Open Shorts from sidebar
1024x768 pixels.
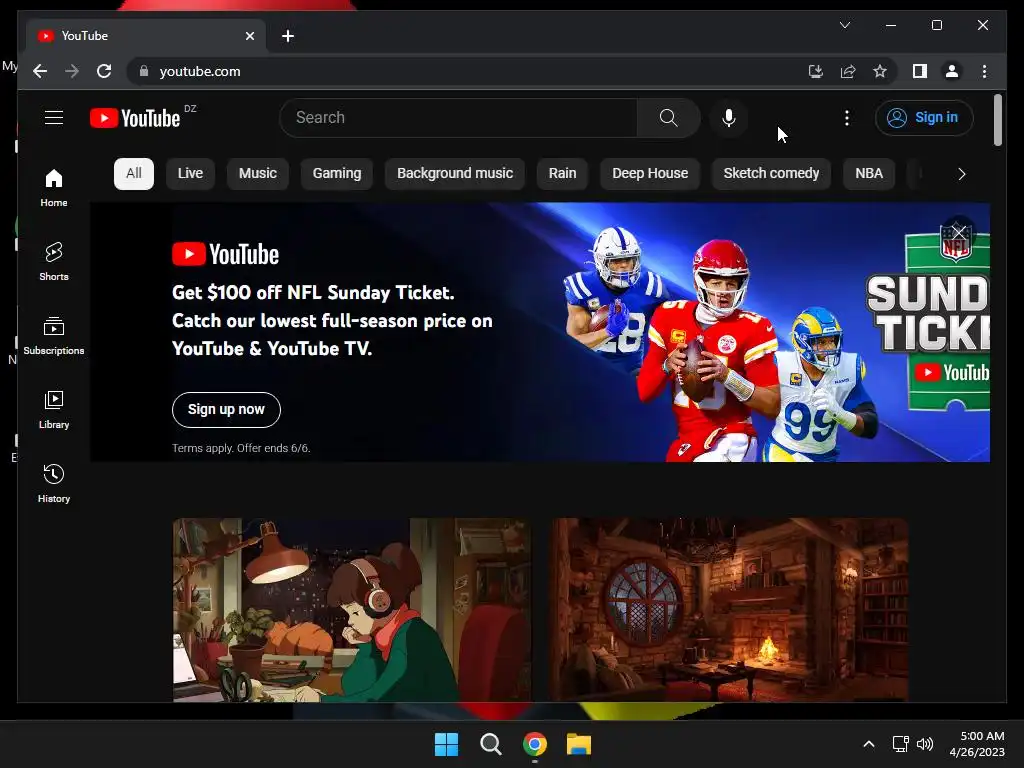pos(54,261)
